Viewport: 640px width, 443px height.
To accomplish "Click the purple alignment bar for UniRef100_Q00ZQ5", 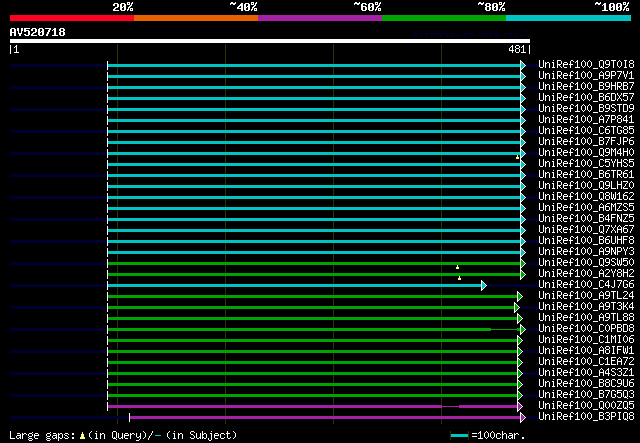I will 312,406.
